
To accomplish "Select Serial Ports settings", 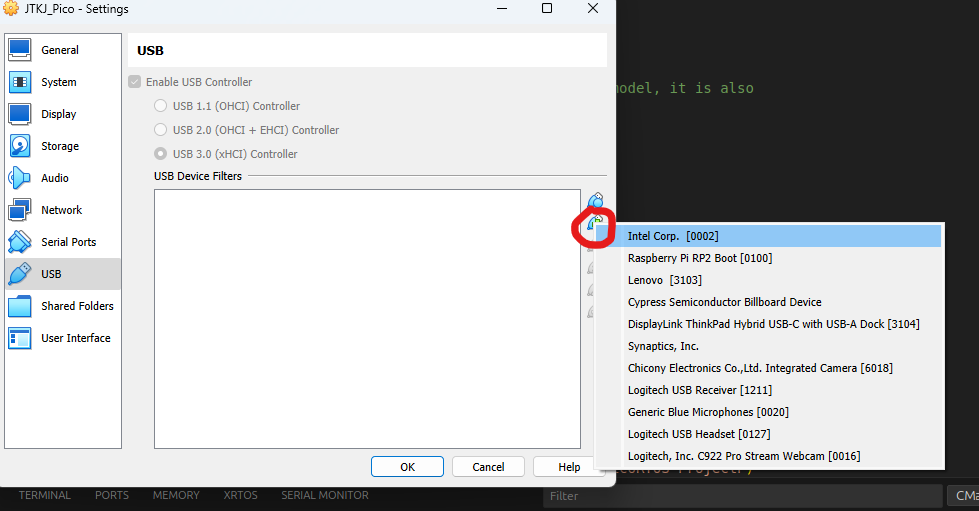I will (63, 242).
